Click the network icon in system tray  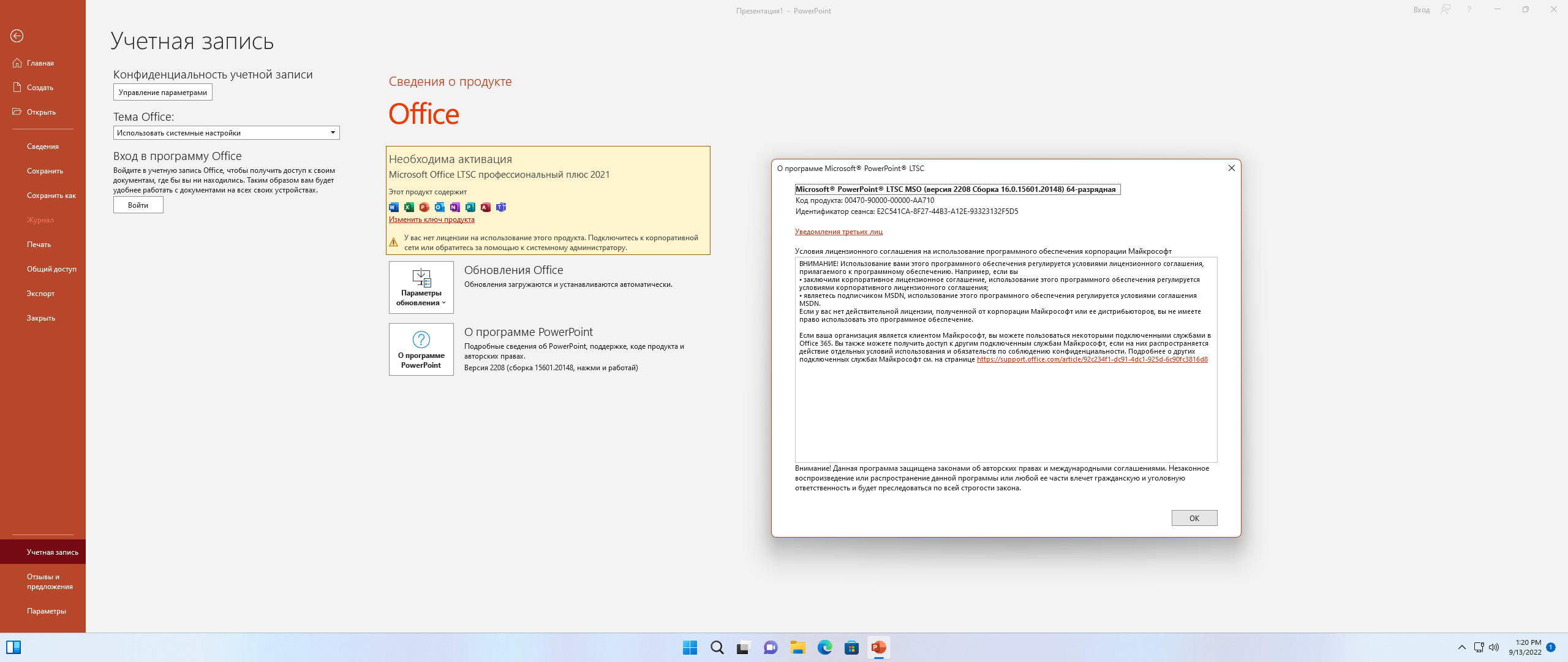pos(1479,647)
